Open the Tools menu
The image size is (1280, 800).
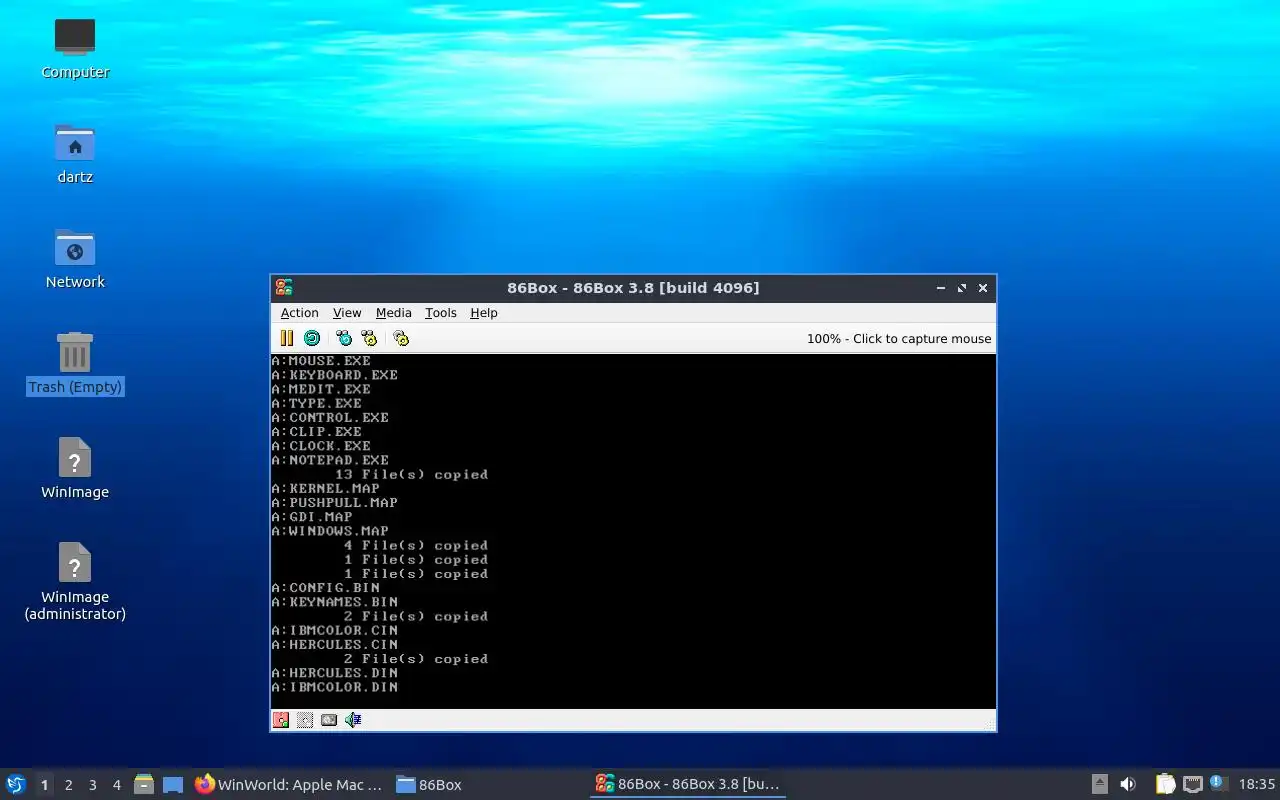pos(440,313)
